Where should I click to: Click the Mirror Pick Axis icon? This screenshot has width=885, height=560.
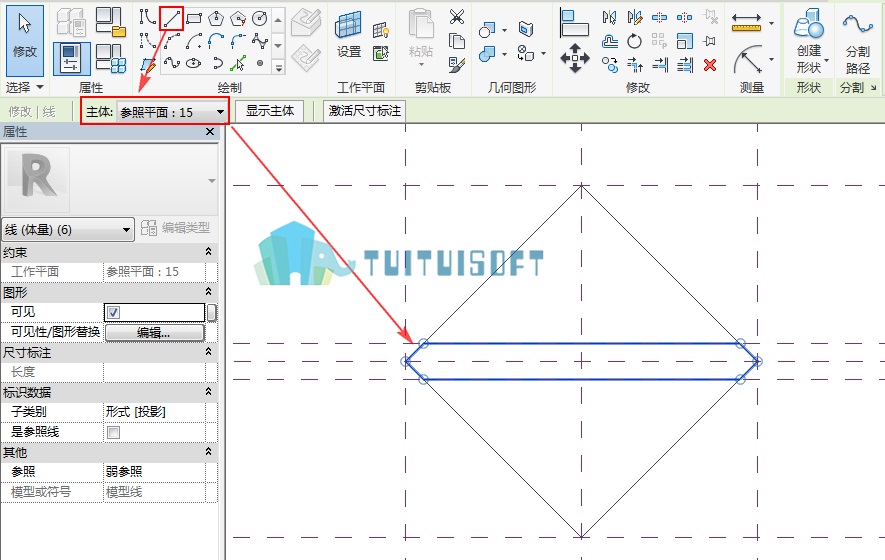[x=610, y=18]
